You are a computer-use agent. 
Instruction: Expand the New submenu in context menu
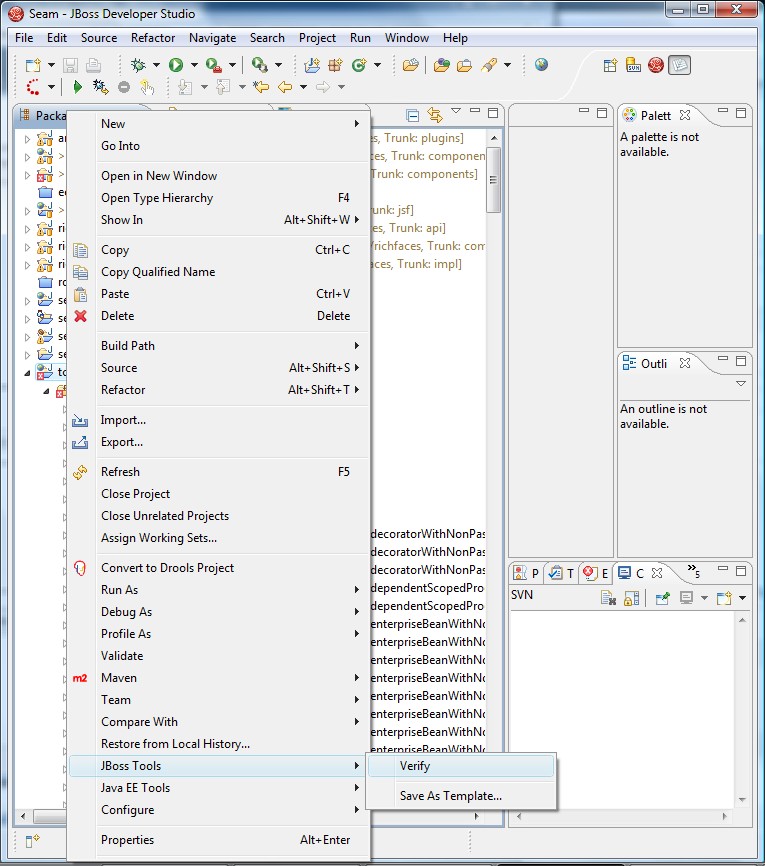coord(219,124)
